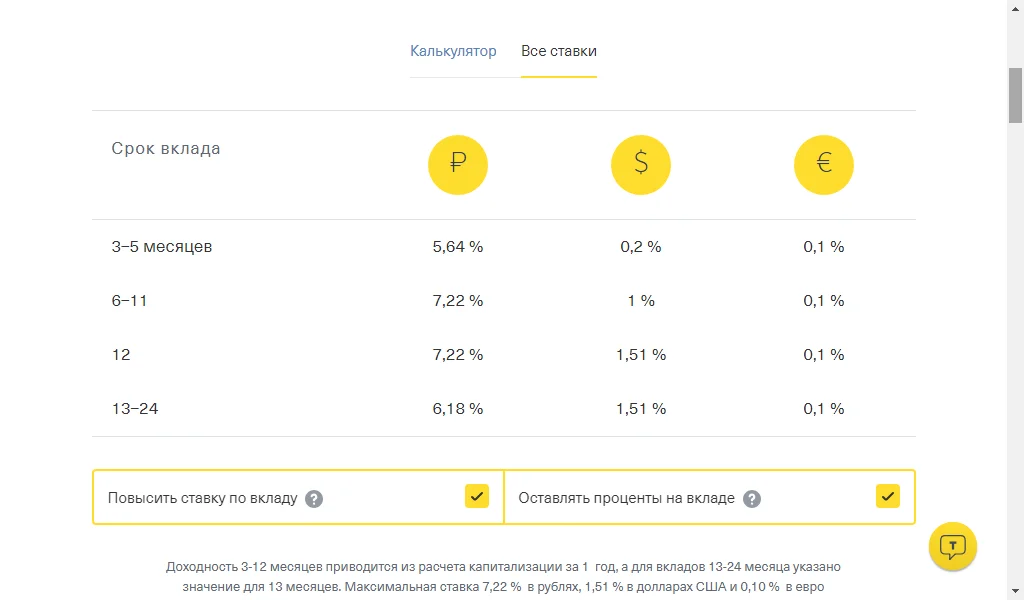The image size is (1024, 600).
Task: Click the scrollbar up arrow
Action: click(x=1015, y=8)
